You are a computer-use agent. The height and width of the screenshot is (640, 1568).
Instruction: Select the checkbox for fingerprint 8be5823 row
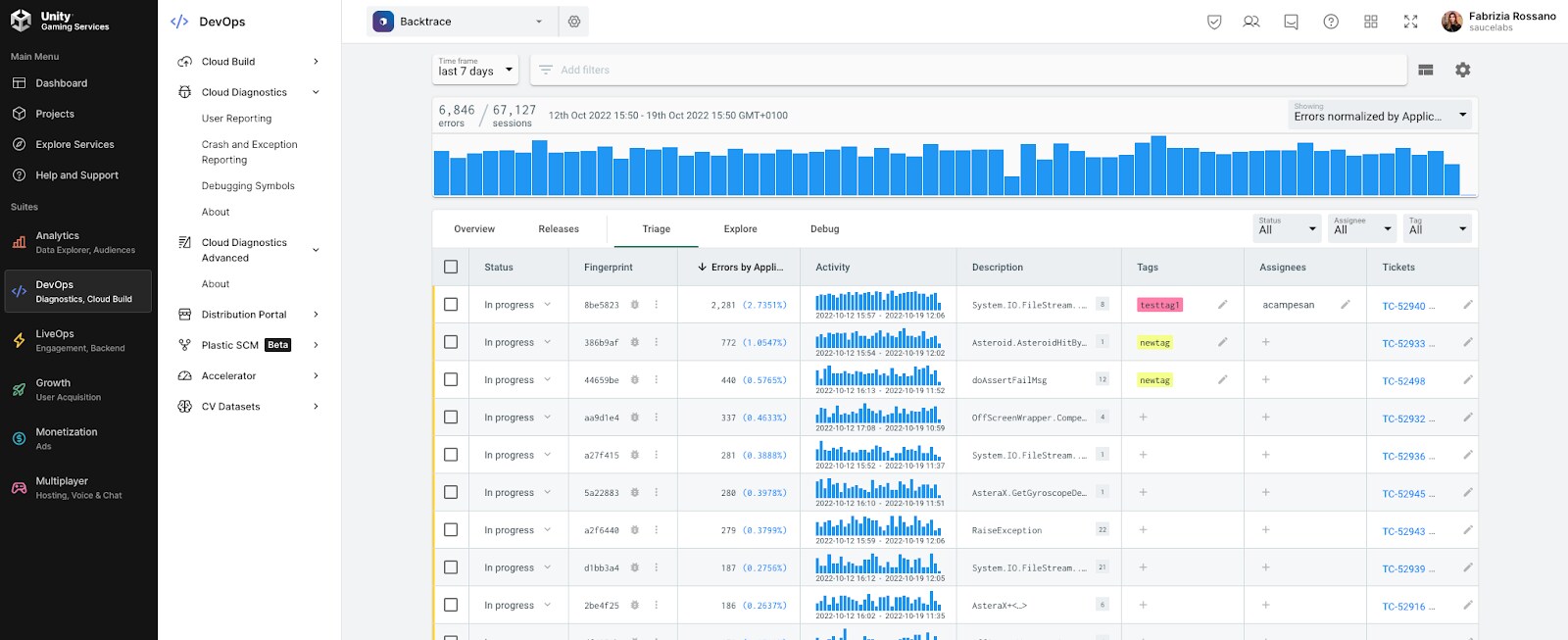coord(451,305)
